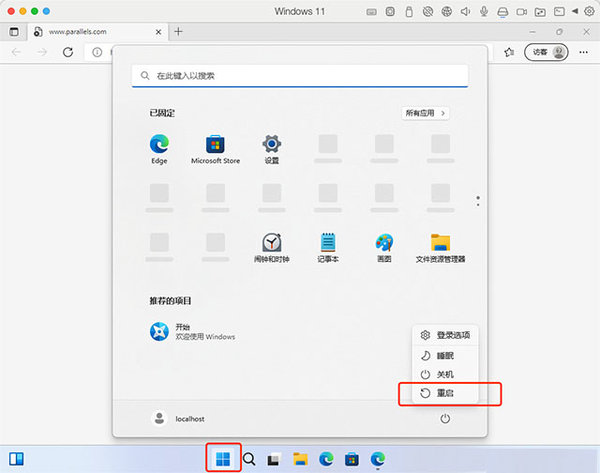Screen dimensions: 600x473
Task: Click the Edge forward arrow
Action: 42,52
